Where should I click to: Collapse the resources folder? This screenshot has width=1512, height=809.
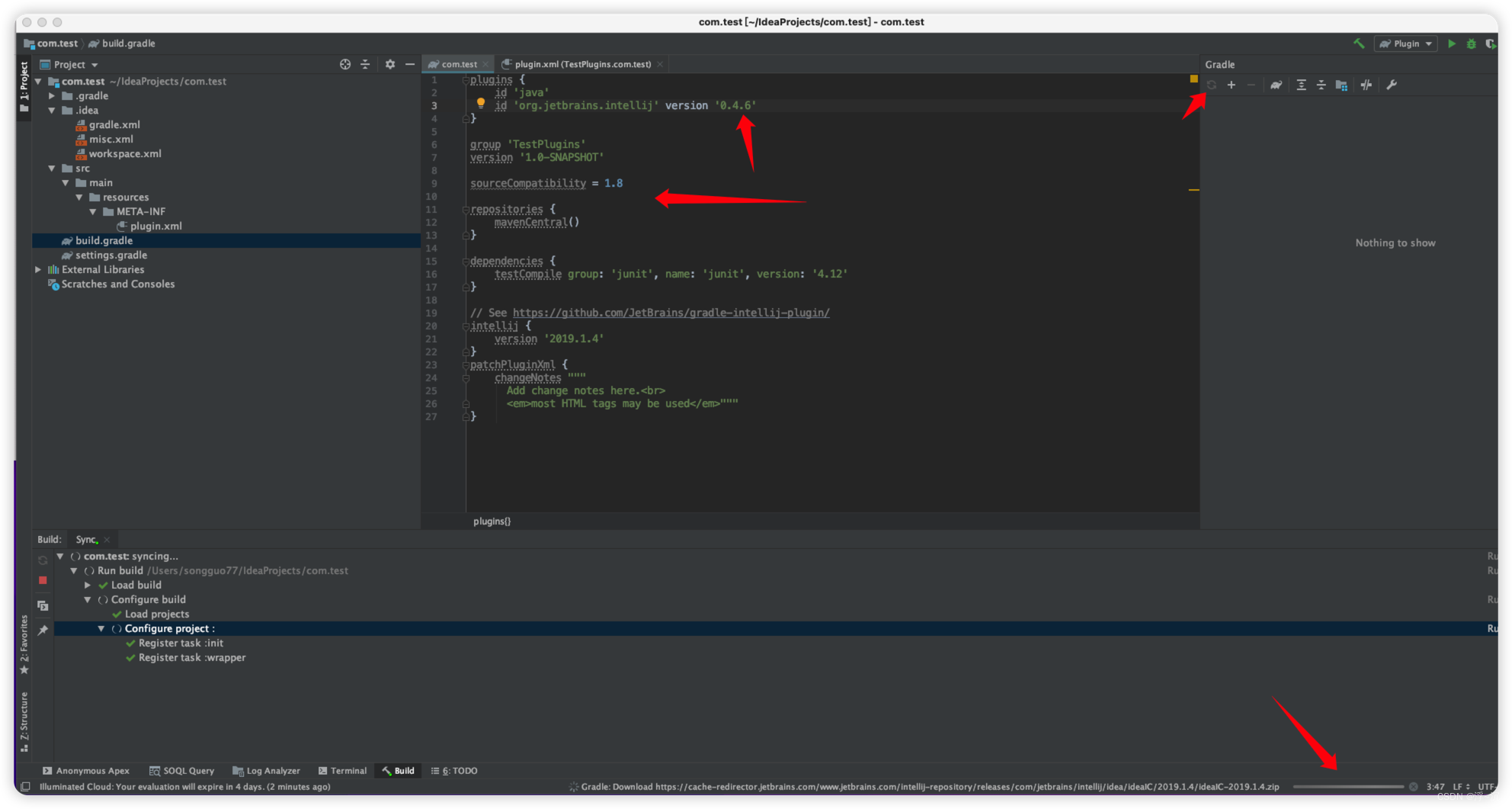point(79,197)
